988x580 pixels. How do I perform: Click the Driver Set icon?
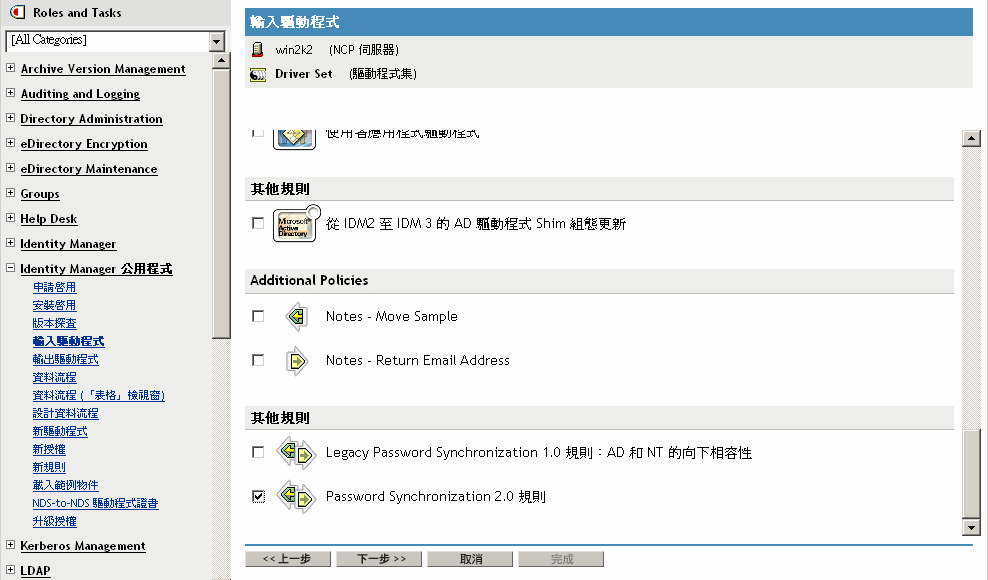[x=258, y=74]
